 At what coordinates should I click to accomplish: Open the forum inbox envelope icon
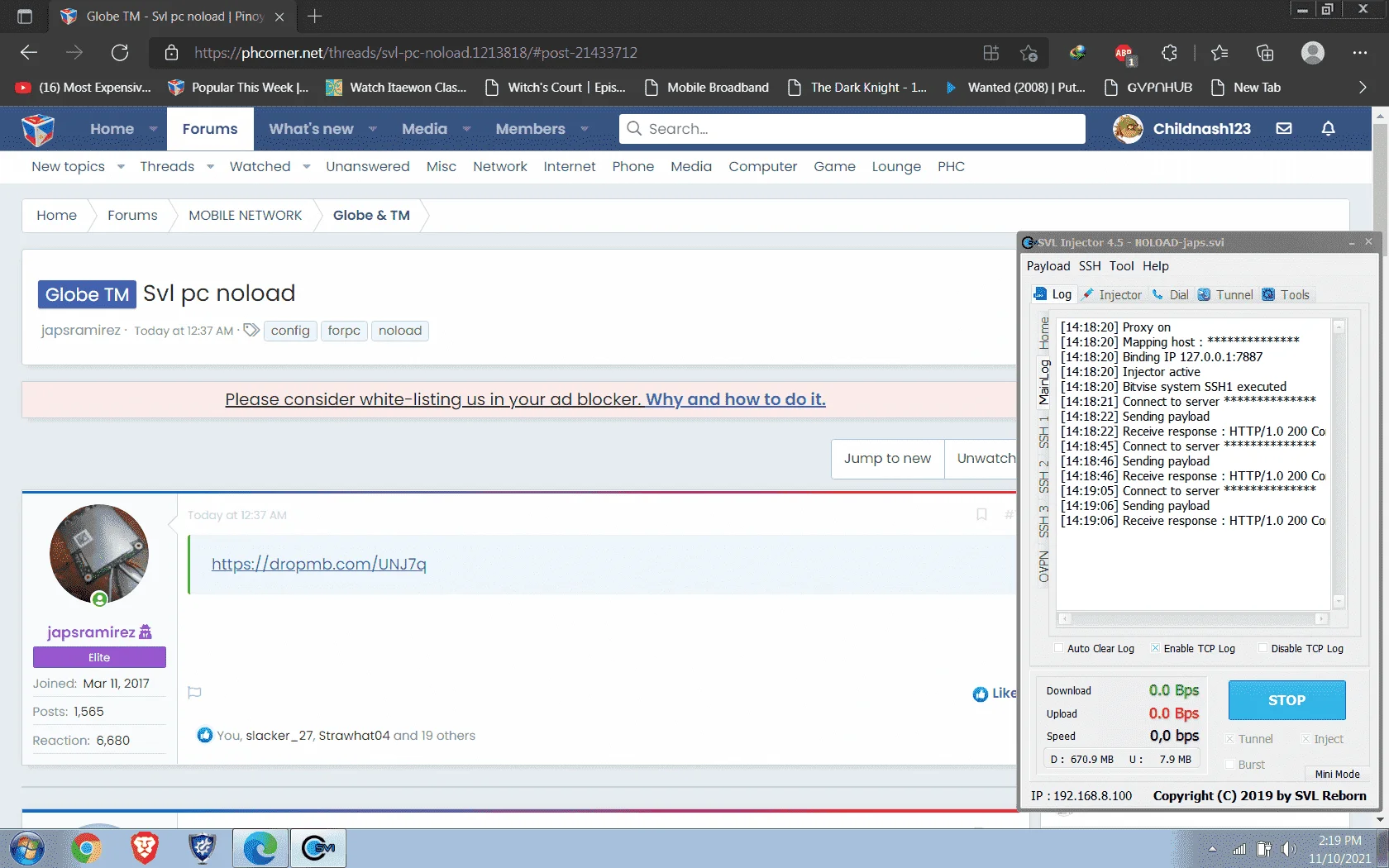(1284, 129)
